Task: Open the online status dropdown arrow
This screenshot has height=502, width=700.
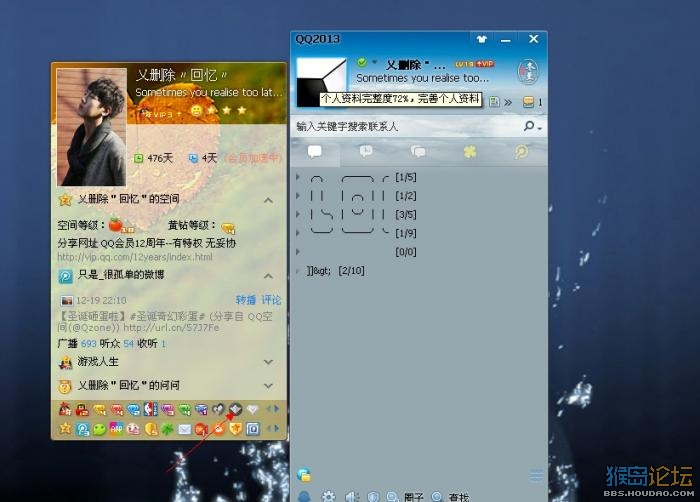Action: point(375,62)
